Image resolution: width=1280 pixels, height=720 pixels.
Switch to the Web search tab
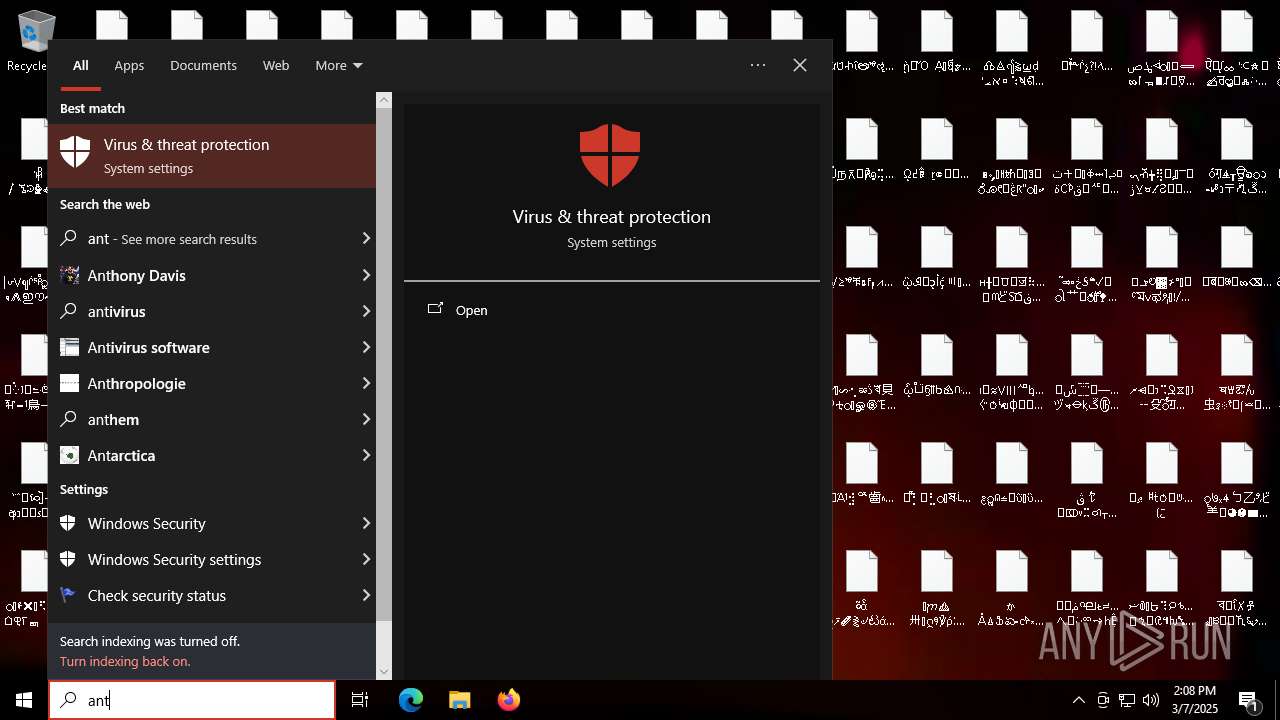[276, 65]
